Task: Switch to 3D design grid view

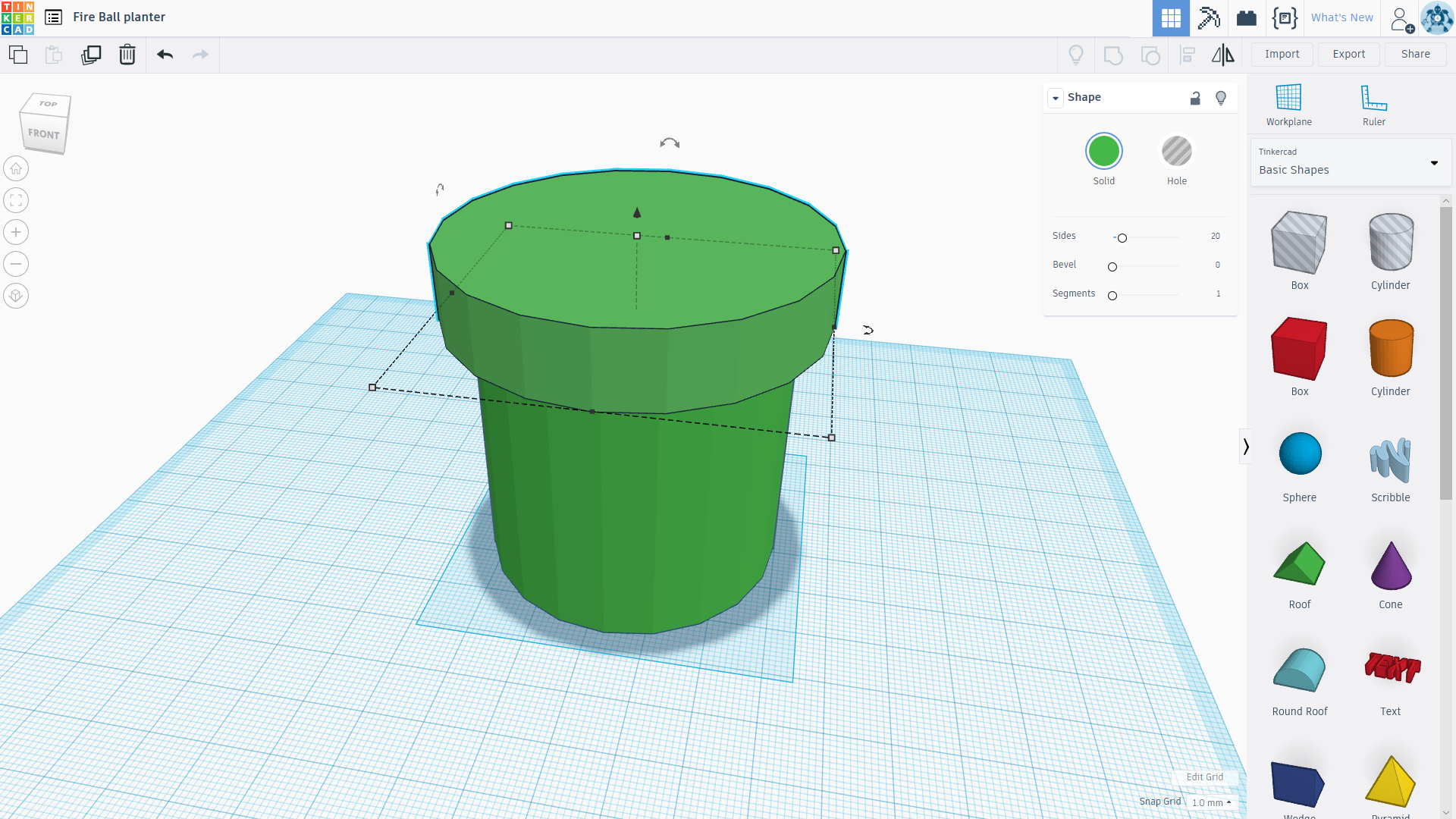Action: click(x=1171, y=18)
